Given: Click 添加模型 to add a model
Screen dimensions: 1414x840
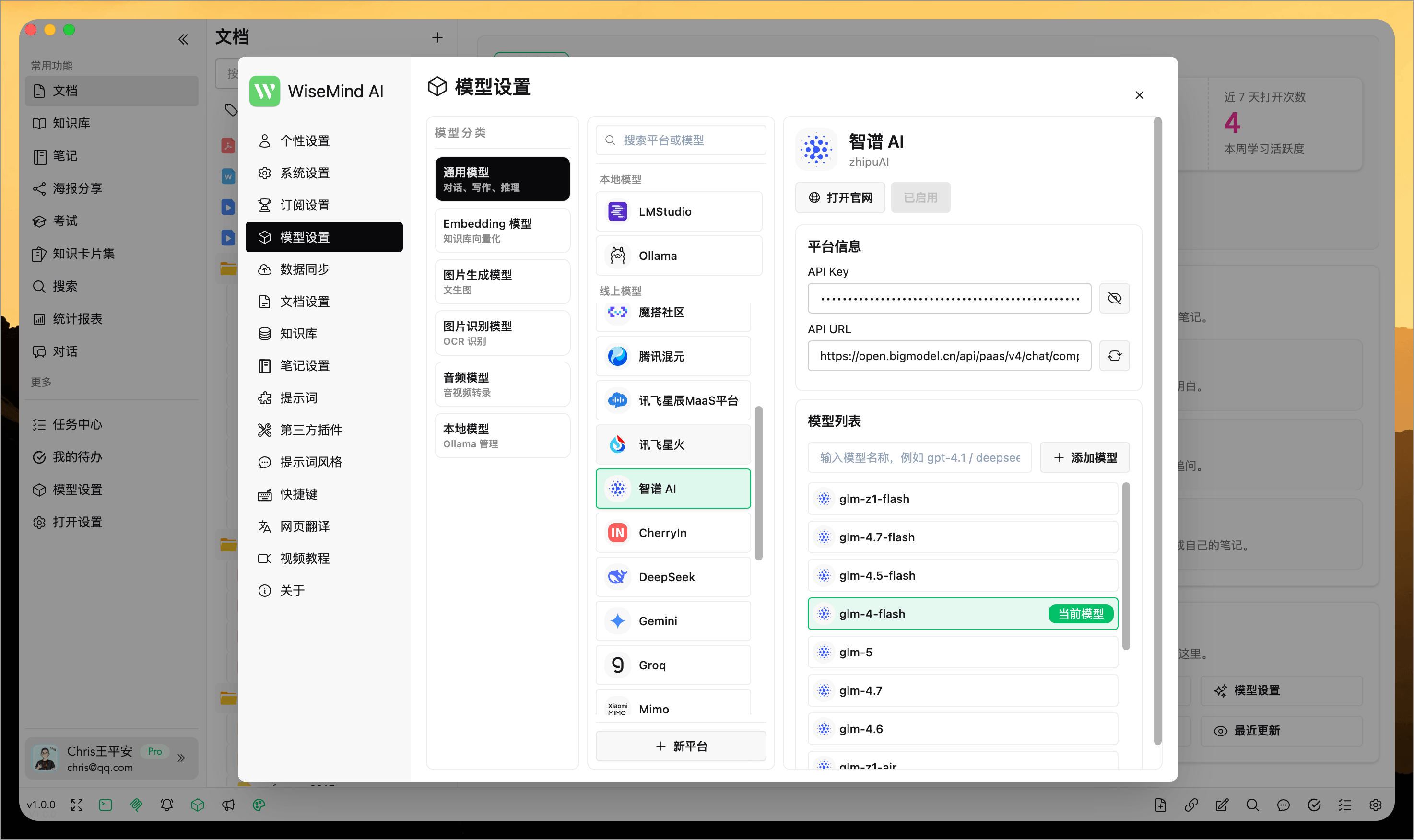Looking at the screenshot, I should point(1084,457).
